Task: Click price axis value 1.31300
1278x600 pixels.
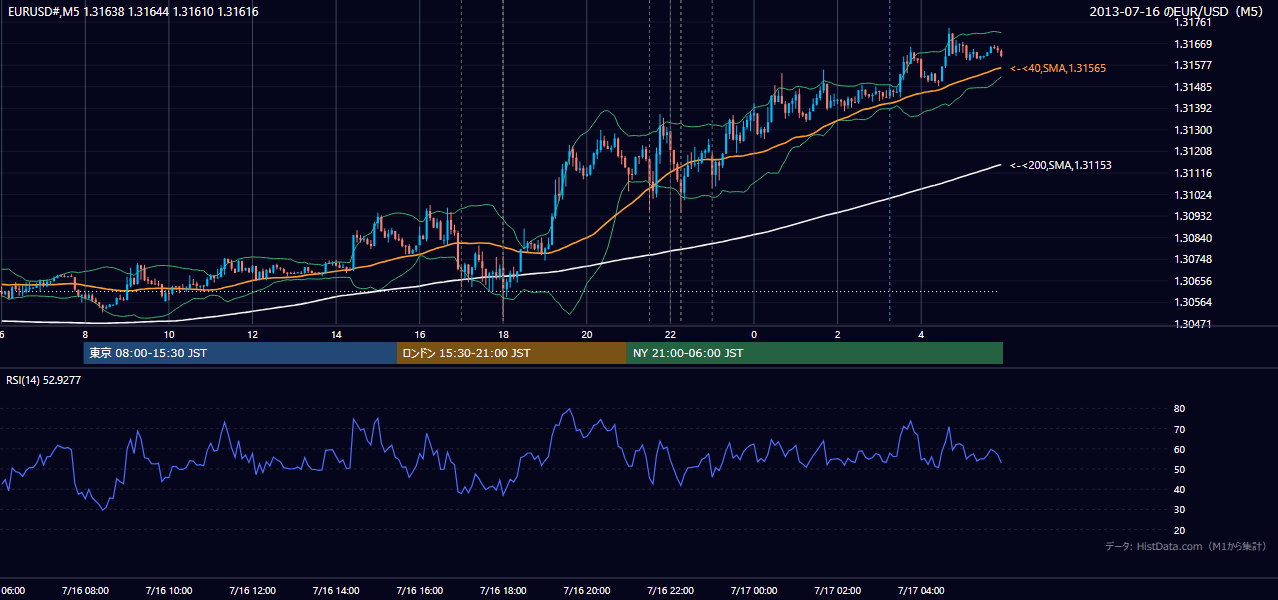Action: (x=1193, y=130)
